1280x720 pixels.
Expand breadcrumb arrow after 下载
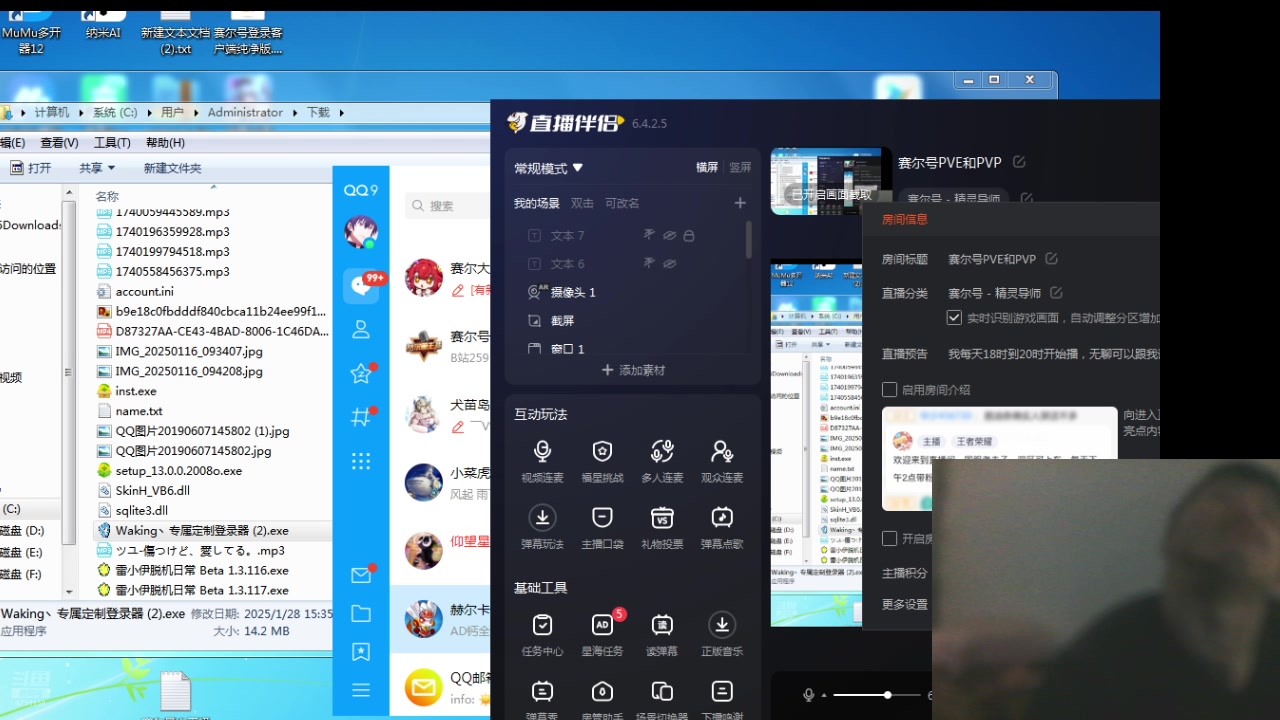(x=342, y=113)
